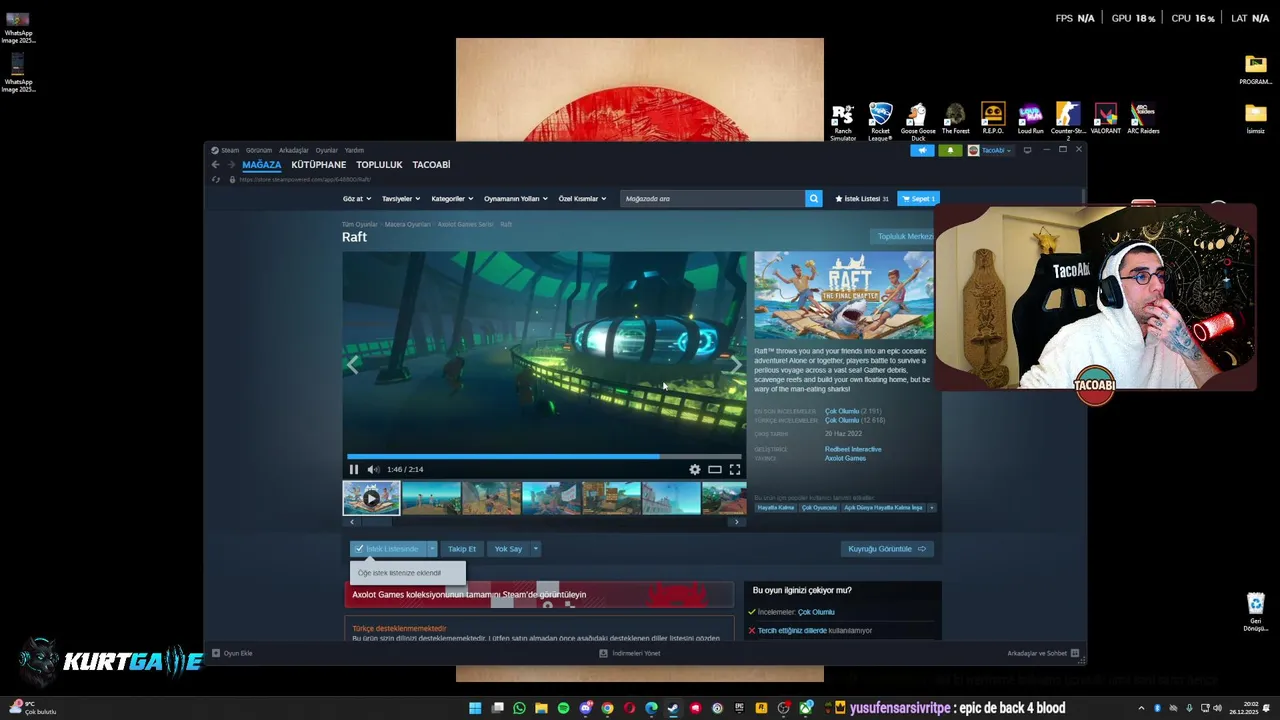Expand the Göz at dropdown

point(356,198)
